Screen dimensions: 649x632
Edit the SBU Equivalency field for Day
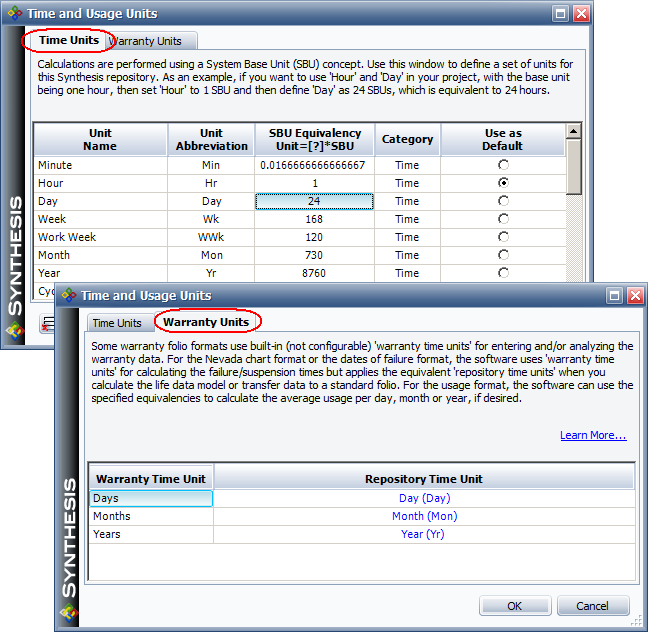(x=314, y=201)
